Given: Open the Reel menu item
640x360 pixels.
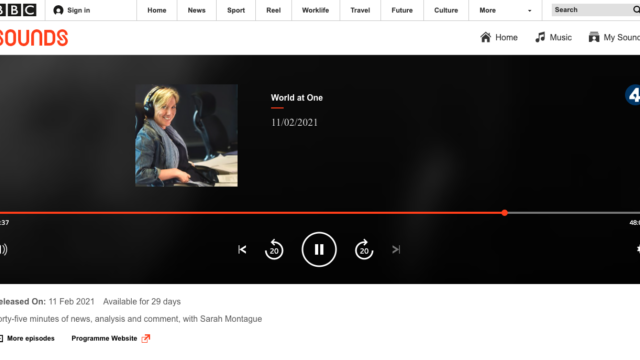Looking at the screenshot, I should coord(273,10).
